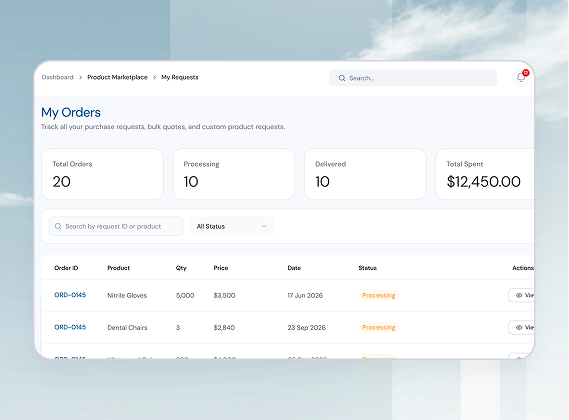
Task: Sort by Price column header
Action: pyautogui.click(x=221, y=268)
